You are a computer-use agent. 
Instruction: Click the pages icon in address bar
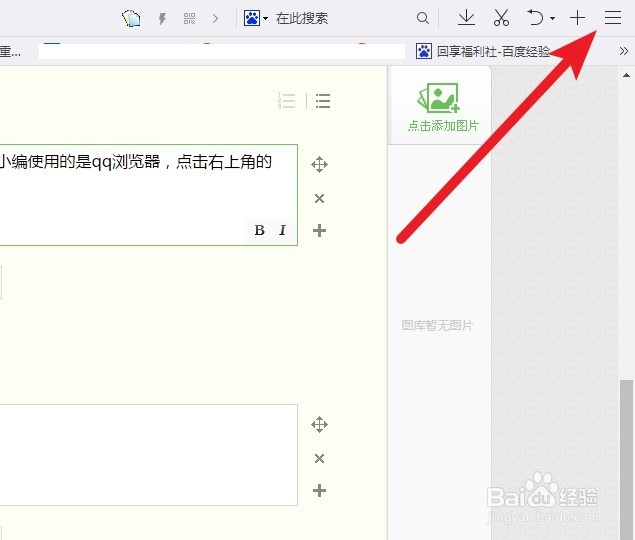click(x=131, y=19)
